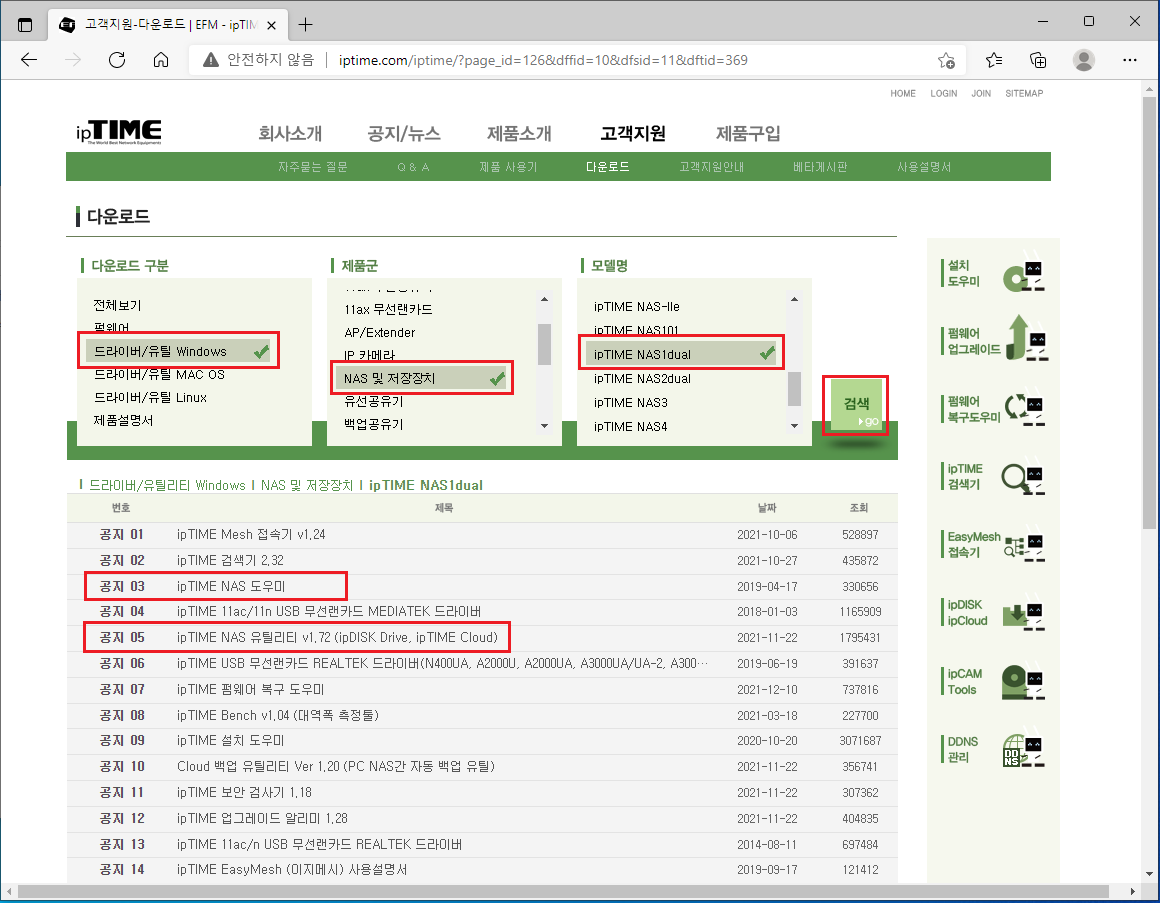Click the horizontal page scrollbar
The width and height of the screenshot is (1160, 903).
(x=564, y=891)
